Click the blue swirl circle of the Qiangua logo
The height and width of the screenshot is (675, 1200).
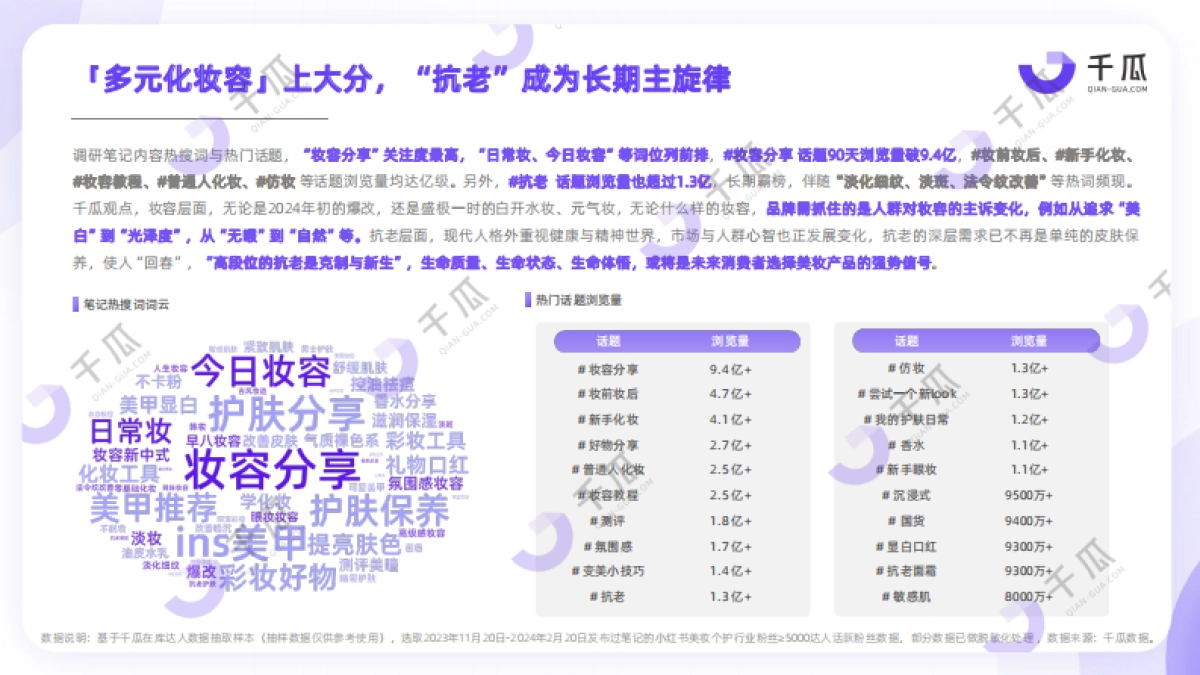[x=1047, y=71]
